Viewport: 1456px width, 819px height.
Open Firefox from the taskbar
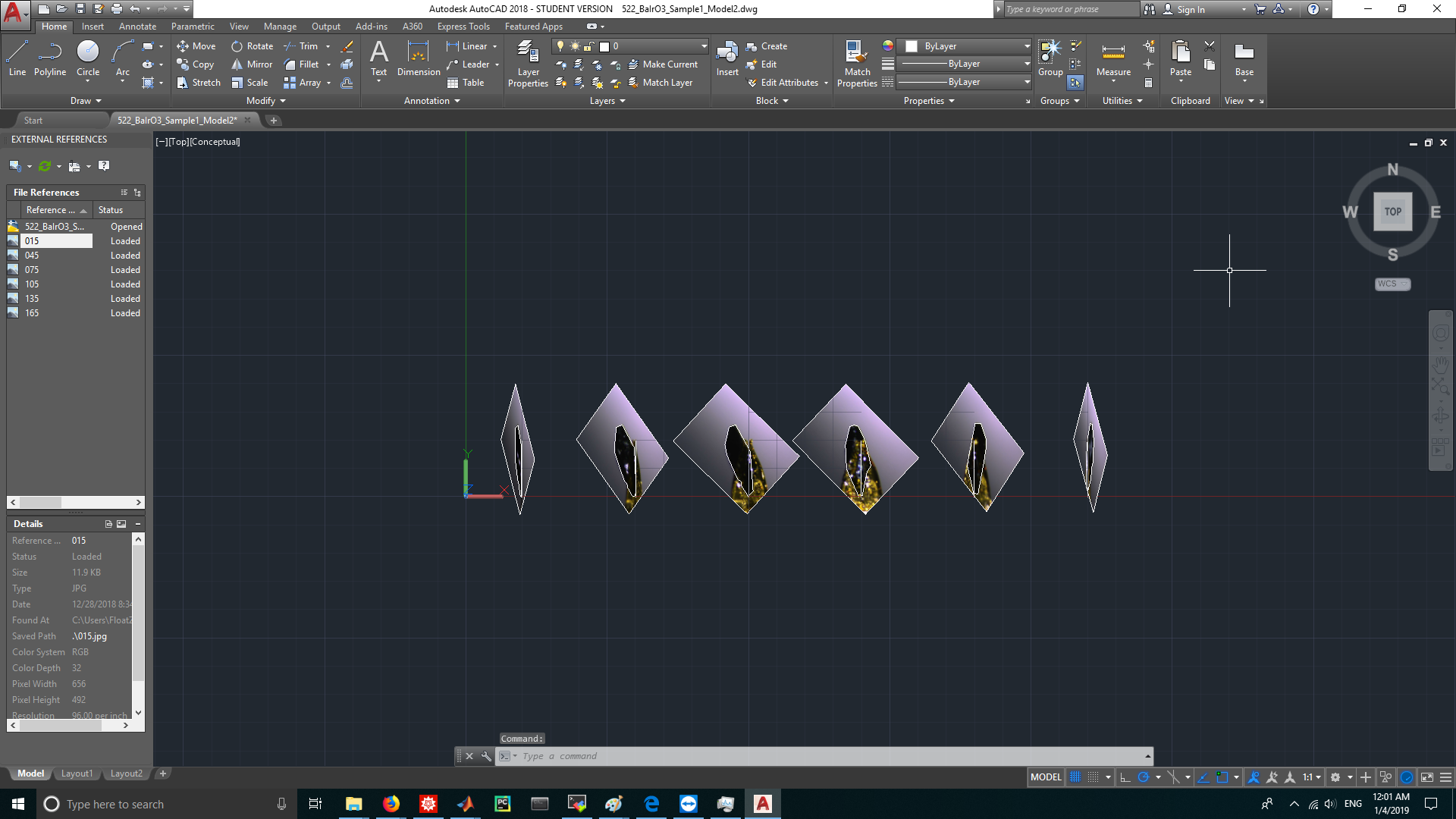(x=391, y=804)
